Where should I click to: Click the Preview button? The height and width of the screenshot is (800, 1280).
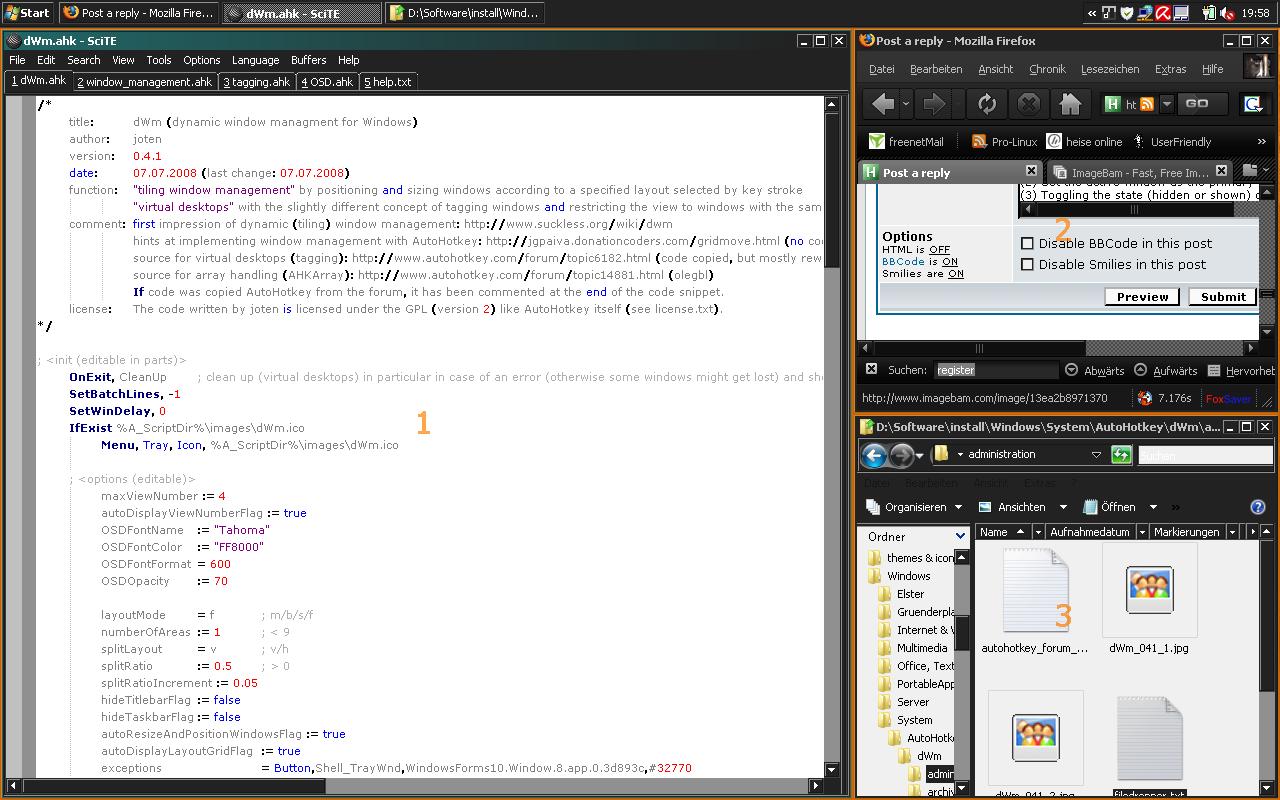(x=1142, y=297)
